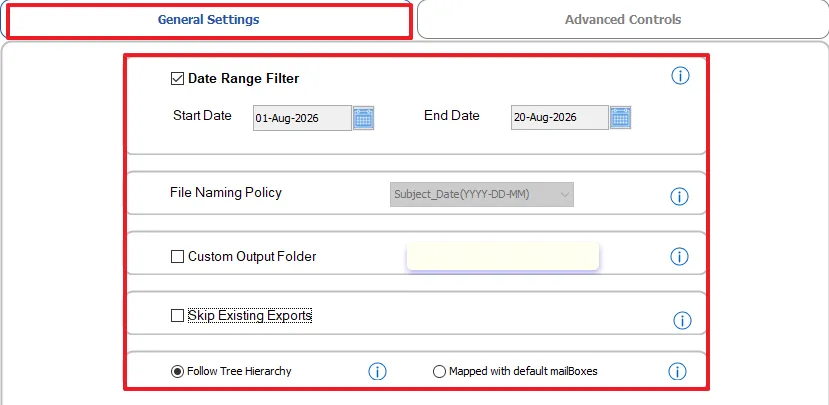Click the Custom Output Folder path box
This screenshot has height=405, width=829.
point(502,256)
